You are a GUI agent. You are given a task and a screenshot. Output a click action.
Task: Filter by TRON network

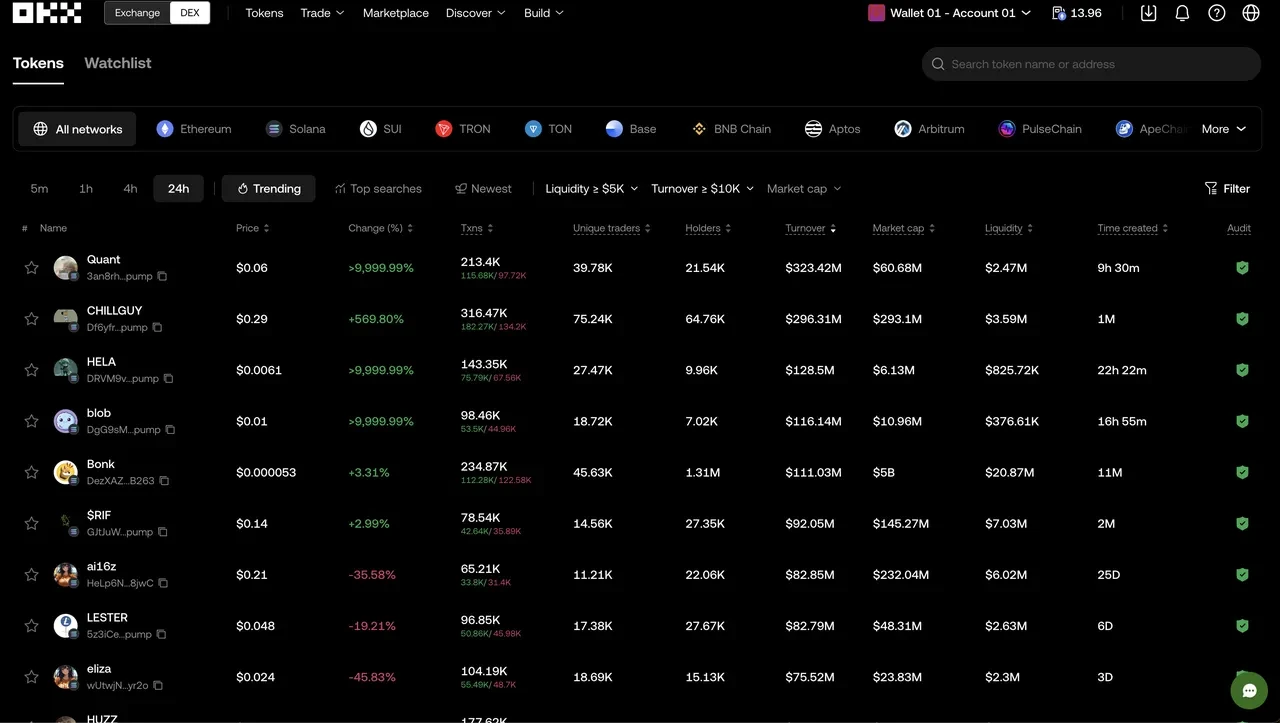(x=463, y=129)
